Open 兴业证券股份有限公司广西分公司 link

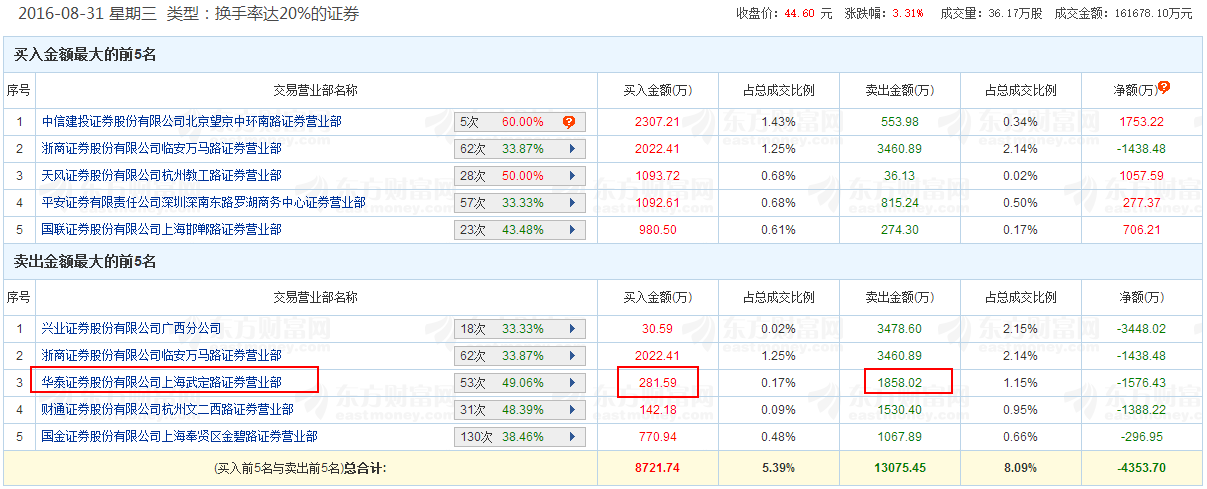point(132,328)
